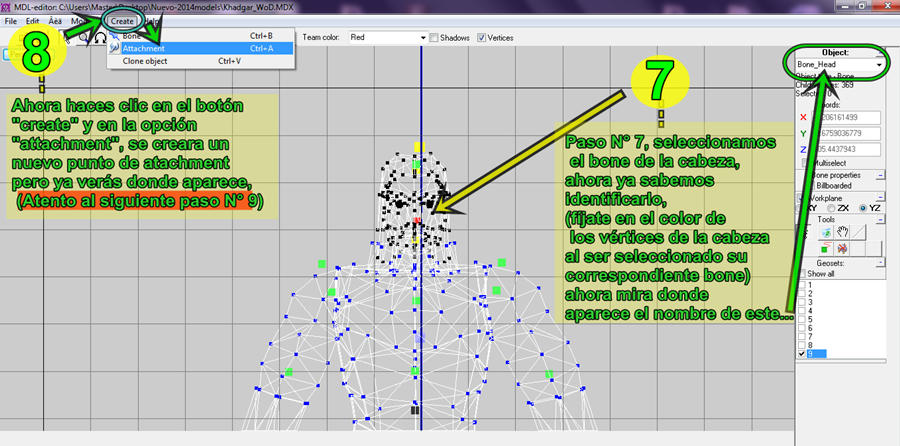The image size is (900, 446).
Task: Select the hand pan tool
Action: coord(842,232)
